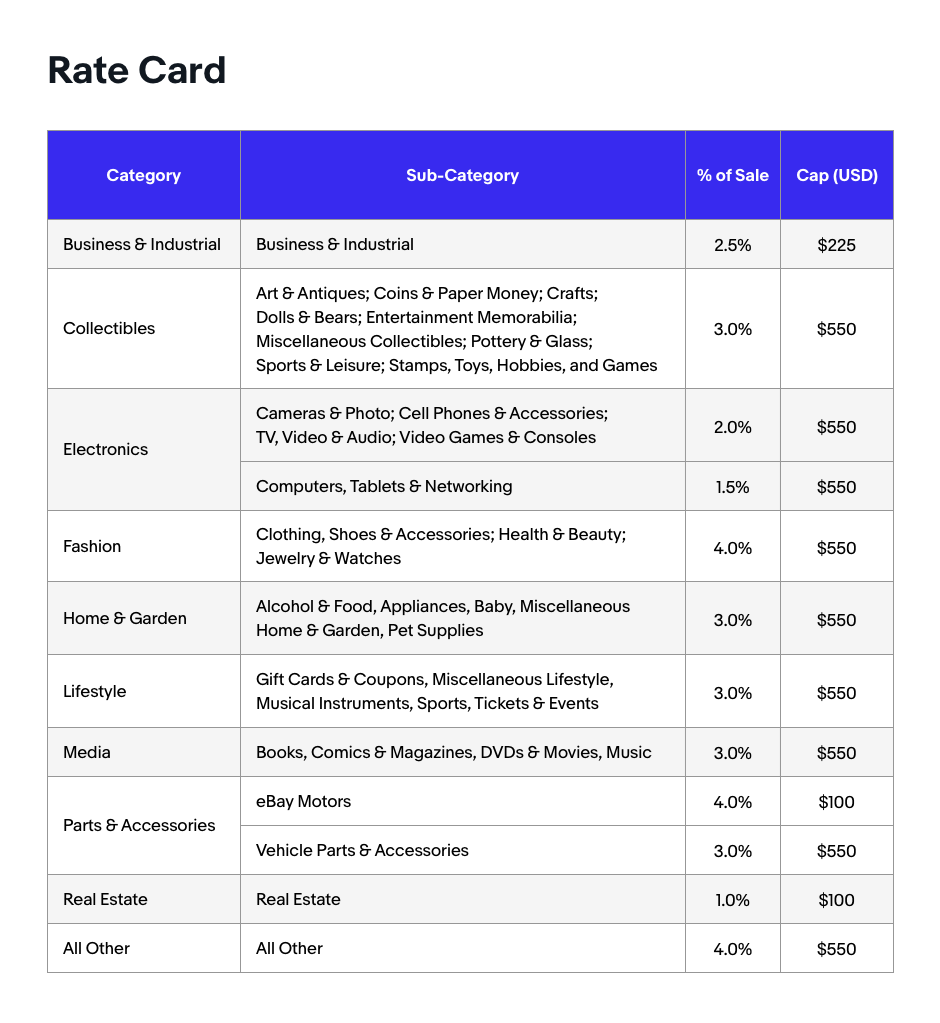The image size is (940, 1023).
Task: Click the Home & Garden category cell
Action: [x=125, y=618]
